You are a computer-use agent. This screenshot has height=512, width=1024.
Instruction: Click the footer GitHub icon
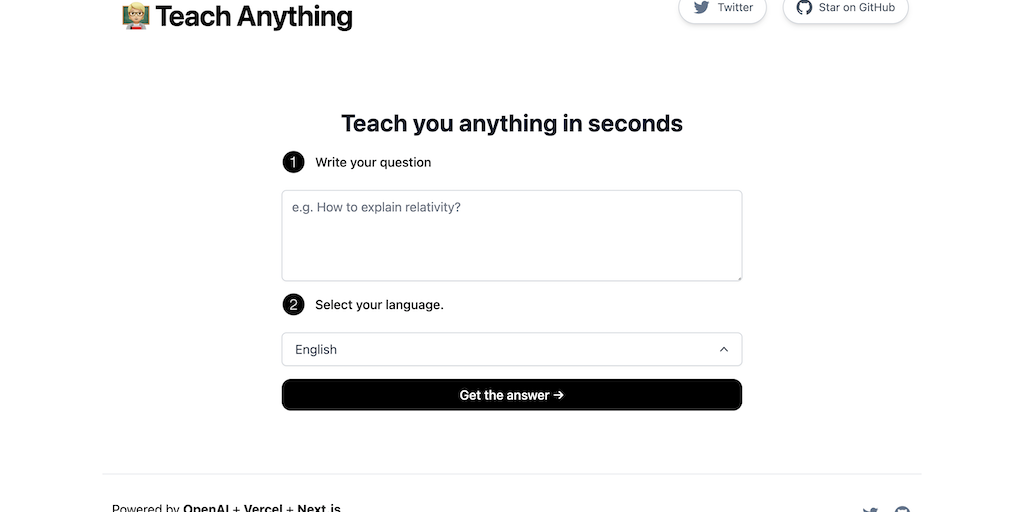[902, 509]
